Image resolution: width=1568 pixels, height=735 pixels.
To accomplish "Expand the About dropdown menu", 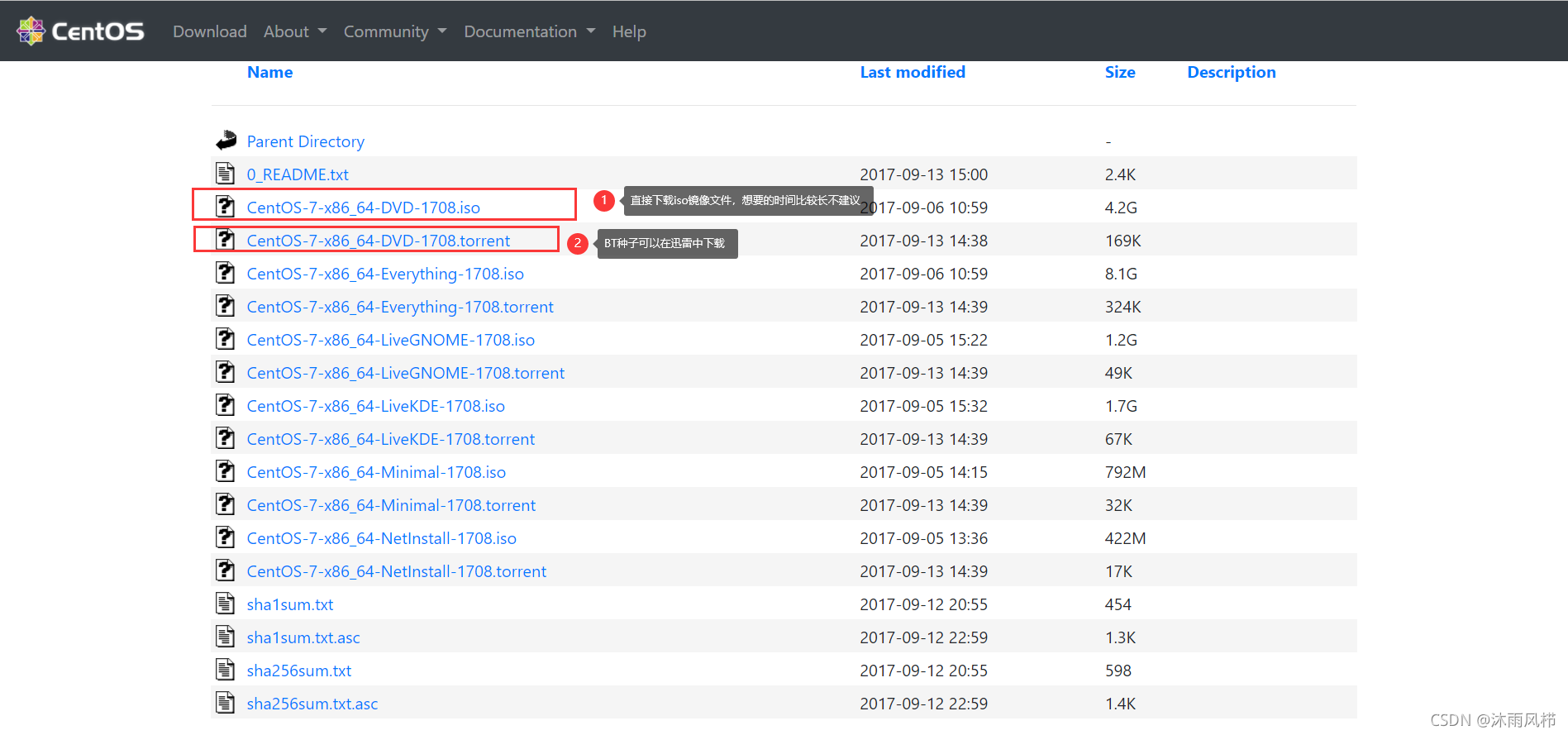I will [x=295, y=31].
